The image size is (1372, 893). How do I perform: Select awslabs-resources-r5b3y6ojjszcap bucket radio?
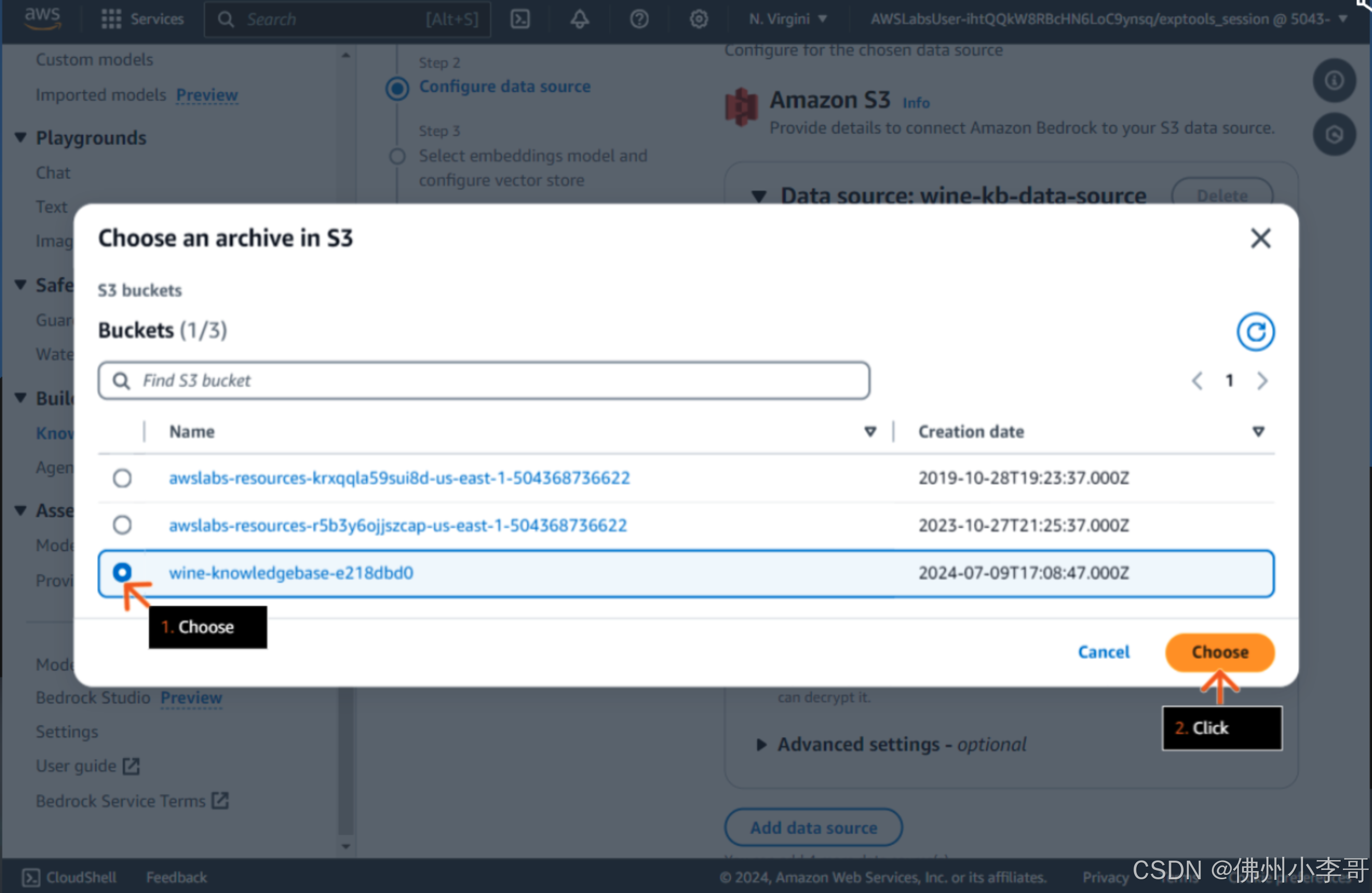(122, 525)
